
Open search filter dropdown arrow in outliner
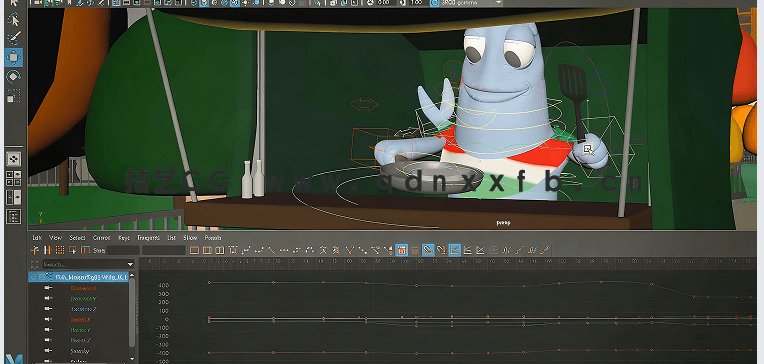point(130,265)
